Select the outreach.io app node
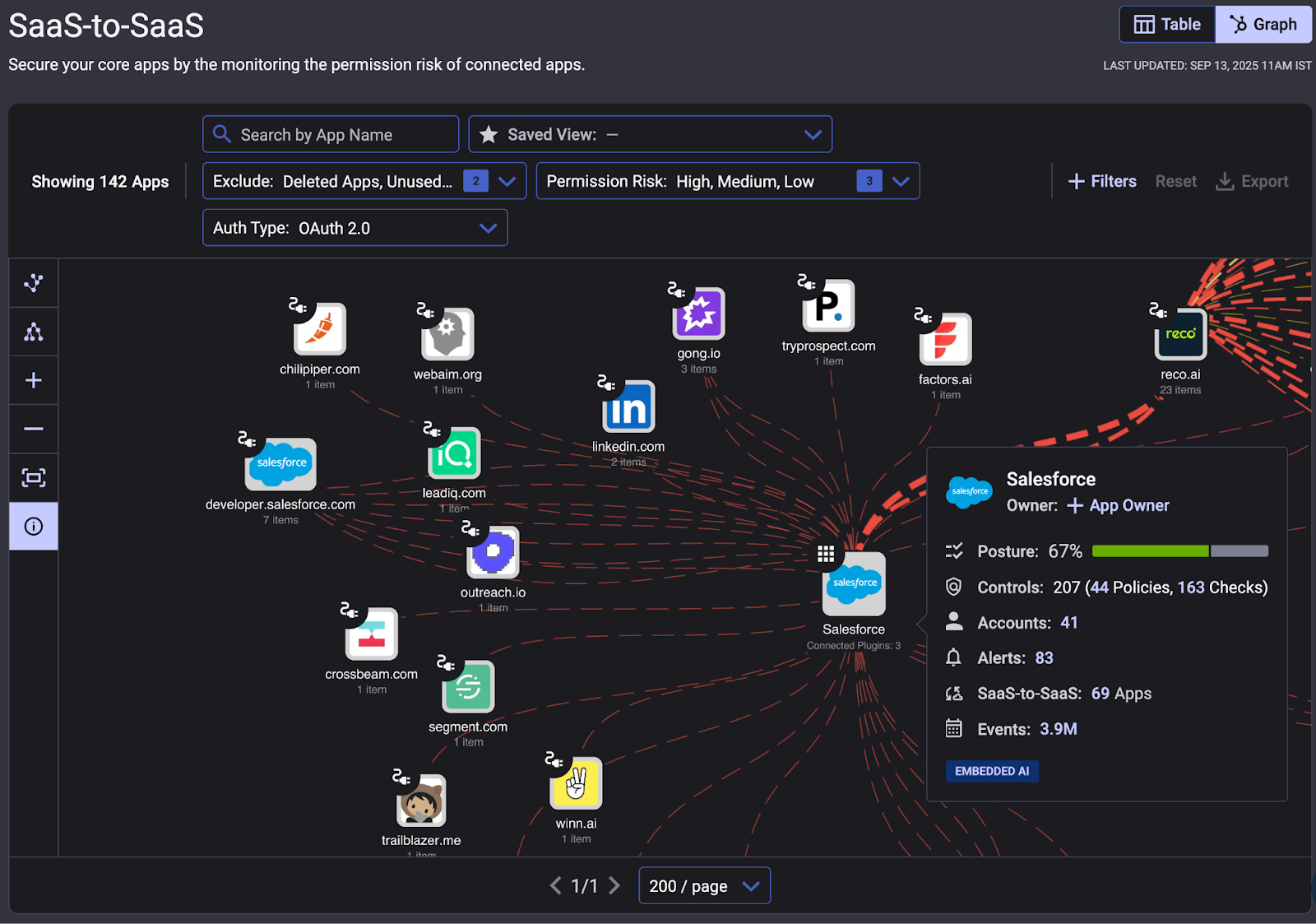The width and height of the screenshot is (1316, 924). tap(493, 552)
